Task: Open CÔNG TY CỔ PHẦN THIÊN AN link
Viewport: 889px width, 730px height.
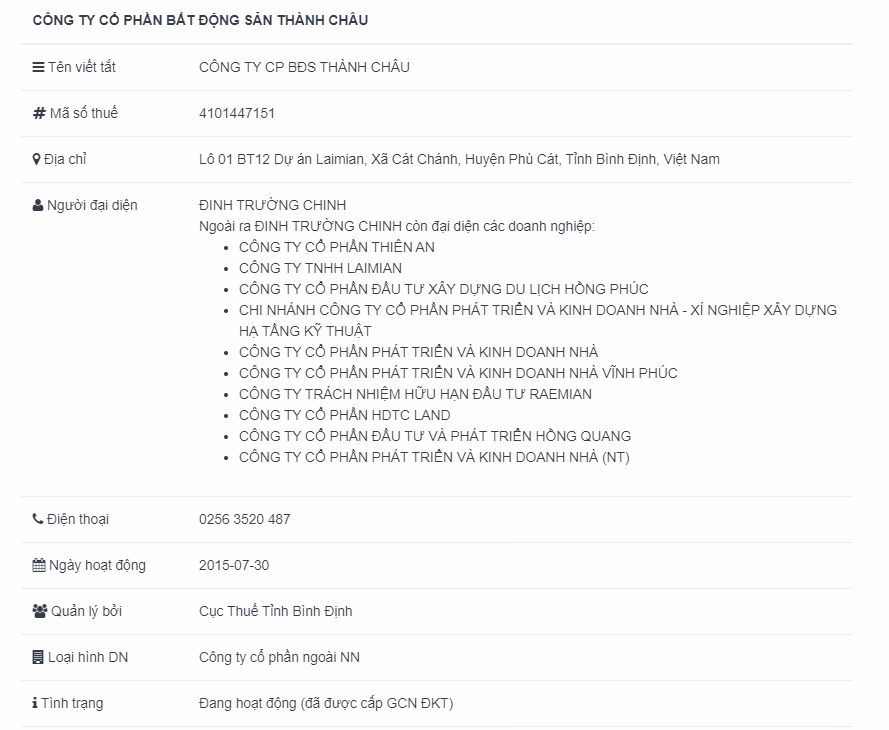Action: tap(337, 247)
